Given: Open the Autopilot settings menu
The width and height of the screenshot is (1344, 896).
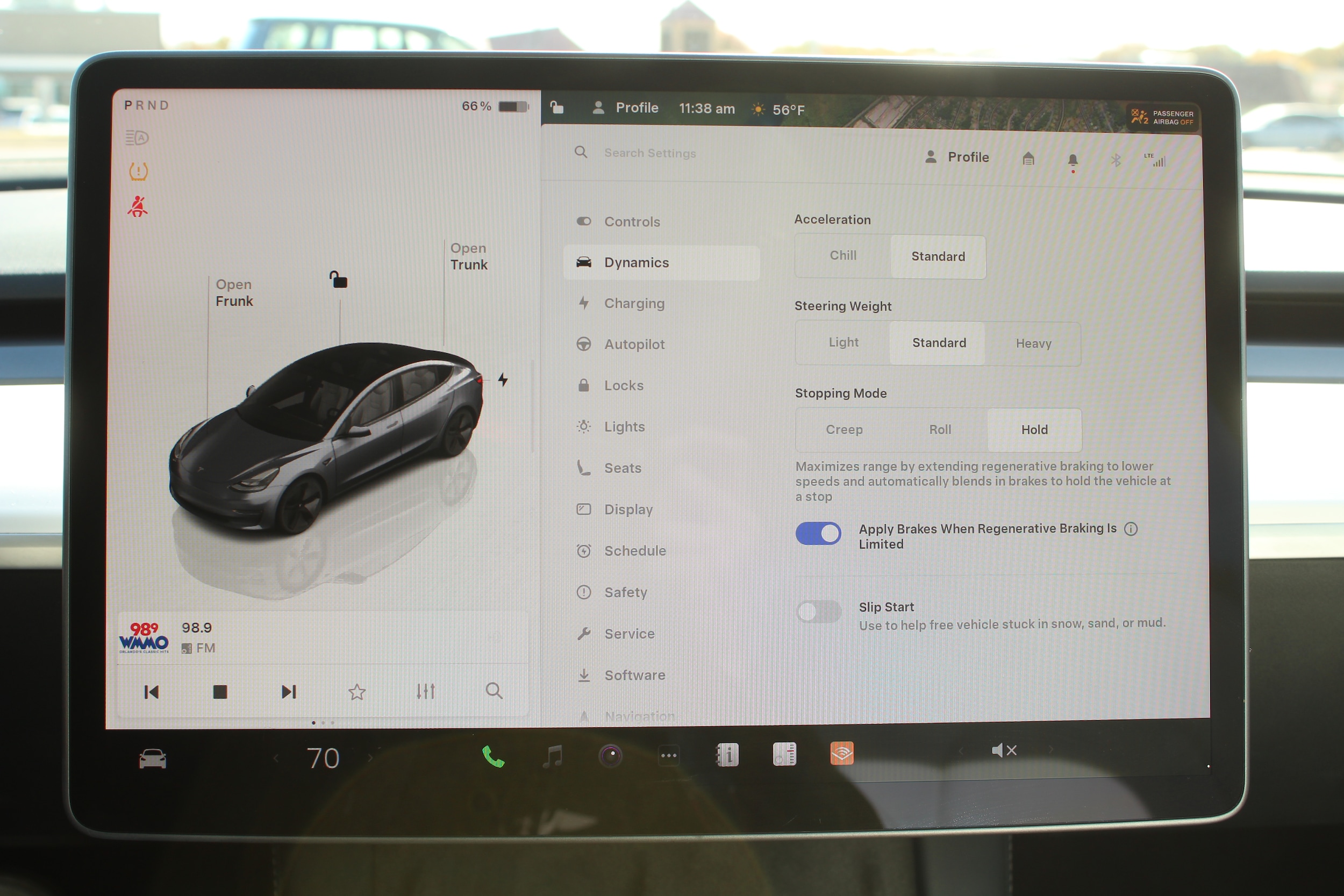Looking at the screenshot, I should [x=634, y=344].
